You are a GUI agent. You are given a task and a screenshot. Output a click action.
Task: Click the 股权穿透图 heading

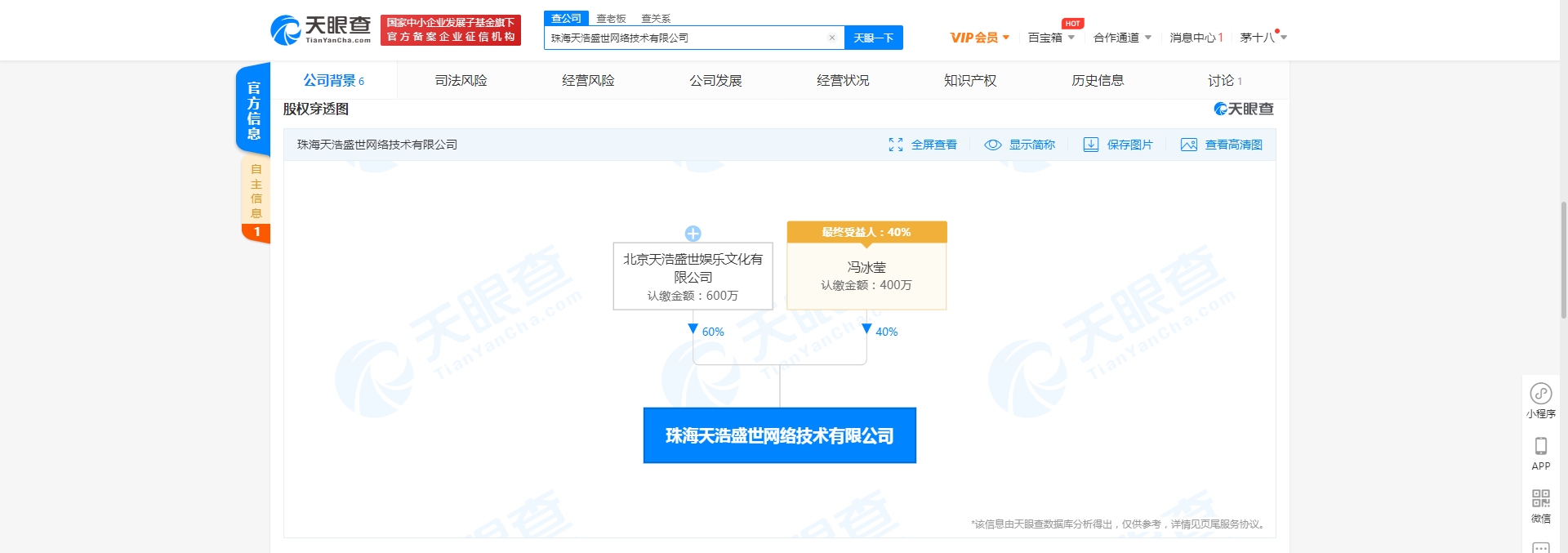point(316,109)
